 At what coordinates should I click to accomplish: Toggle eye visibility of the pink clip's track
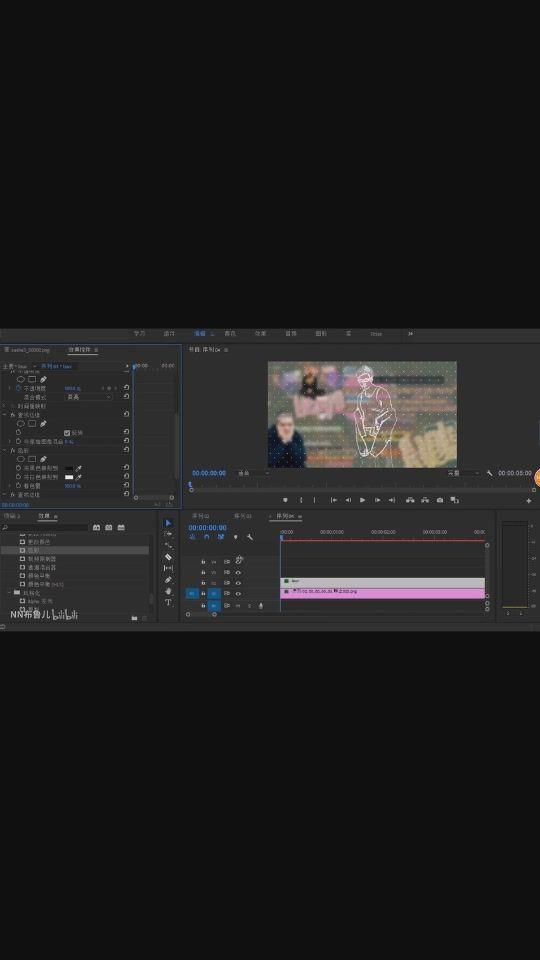click(x=238, y=593)
